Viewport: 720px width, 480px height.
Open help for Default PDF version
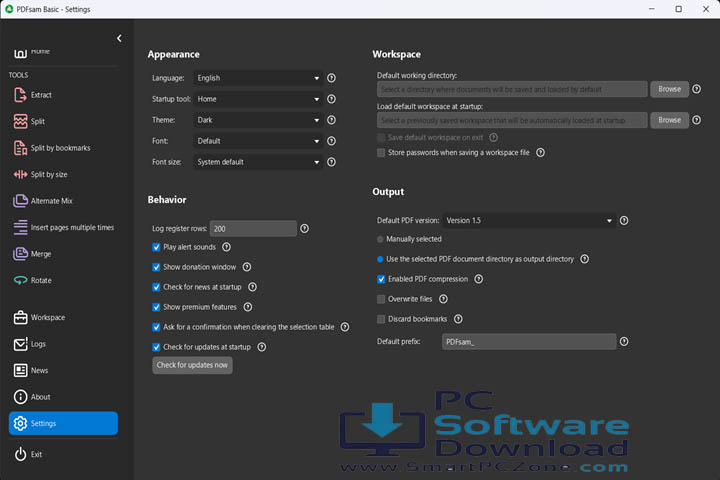(624, 220)
